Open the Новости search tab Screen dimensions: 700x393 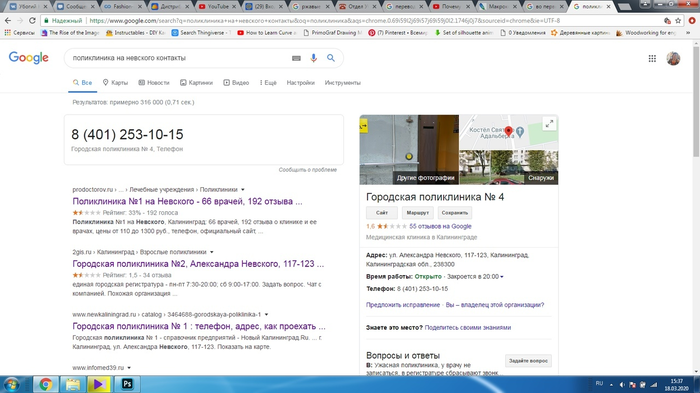[x=154, y=83]
